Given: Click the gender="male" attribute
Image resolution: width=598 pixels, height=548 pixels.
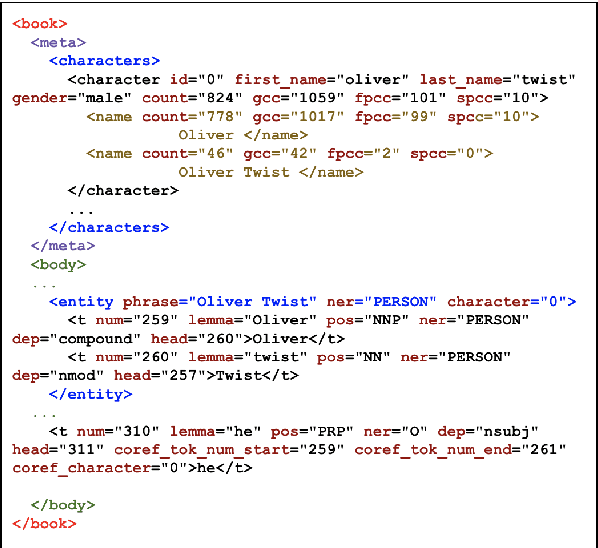Looking at the screenshot, I should (72, 98).
